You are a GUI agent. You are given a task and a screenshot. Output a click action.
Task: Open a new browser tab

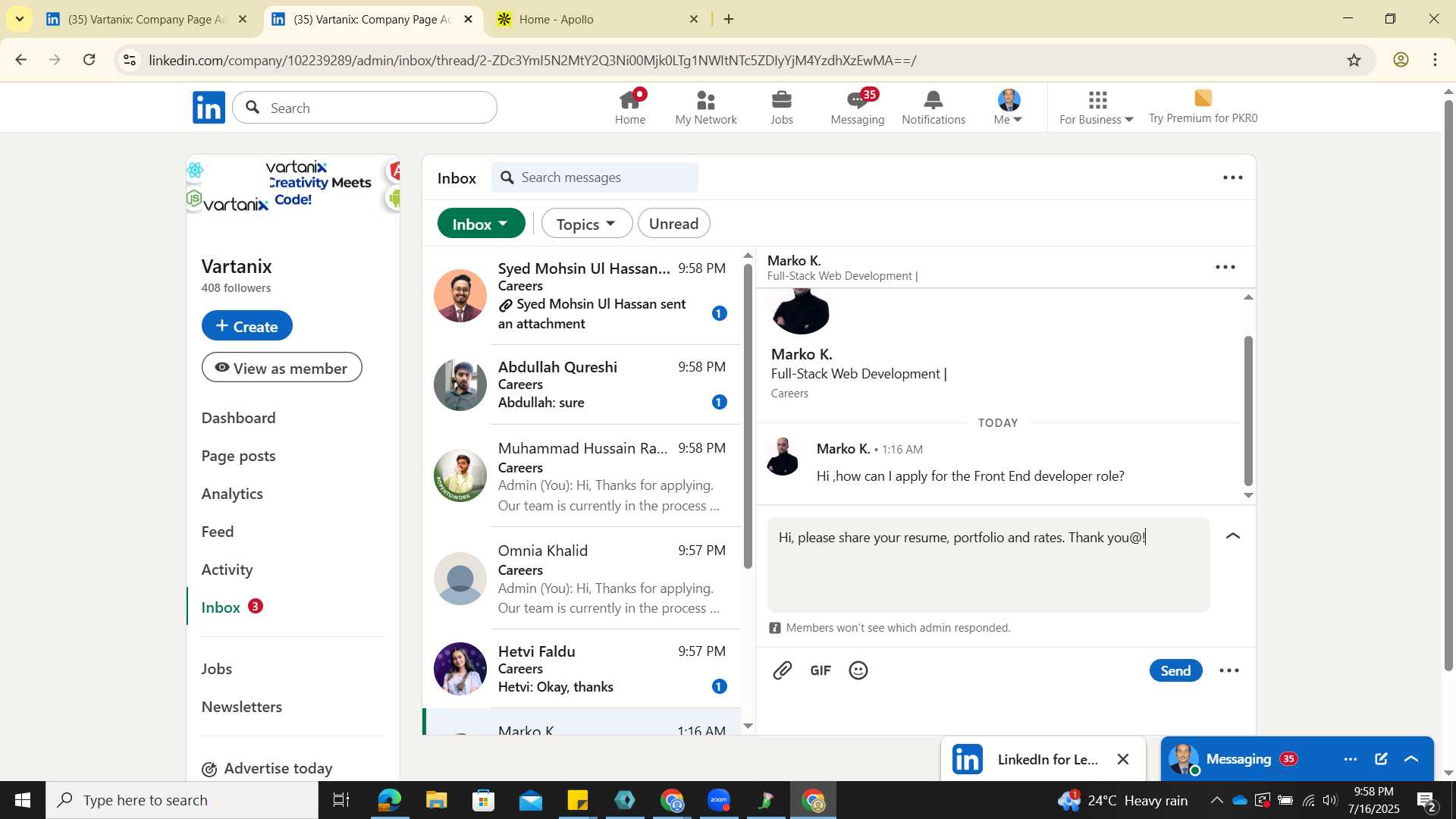pyautogui.click(x=729, y=19)
